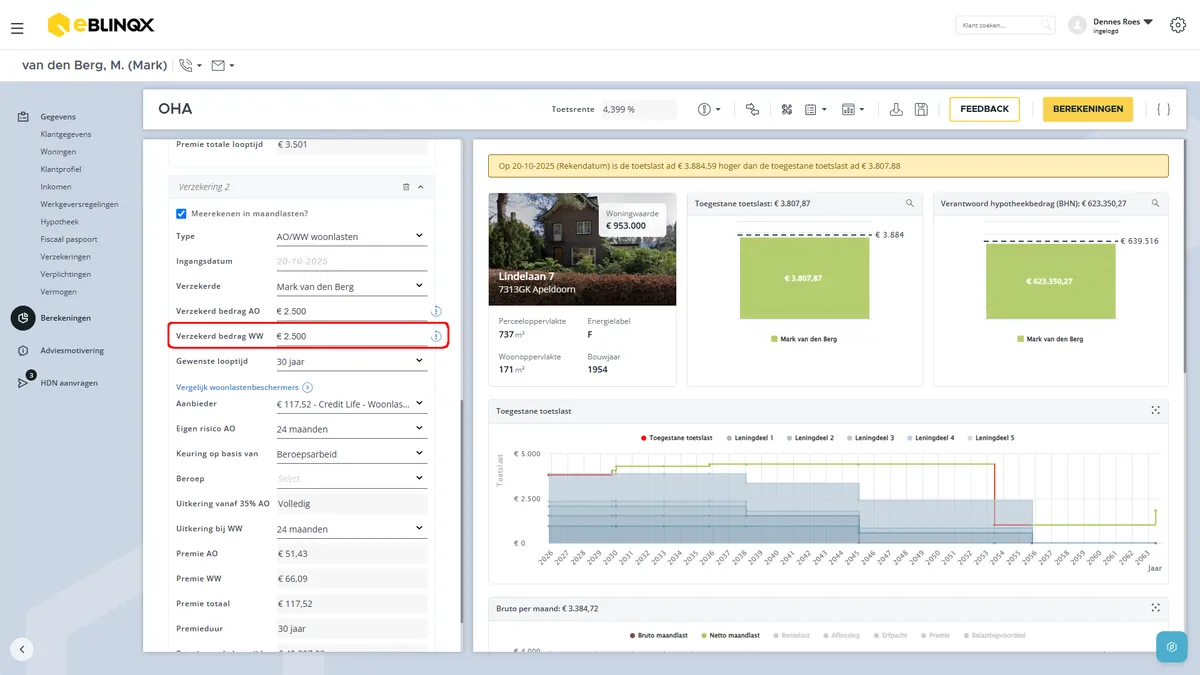The width and height of the screenshot is (1200, 675).
Task: Click the FEEDBACK button
Action: click(x=984, y=109)
